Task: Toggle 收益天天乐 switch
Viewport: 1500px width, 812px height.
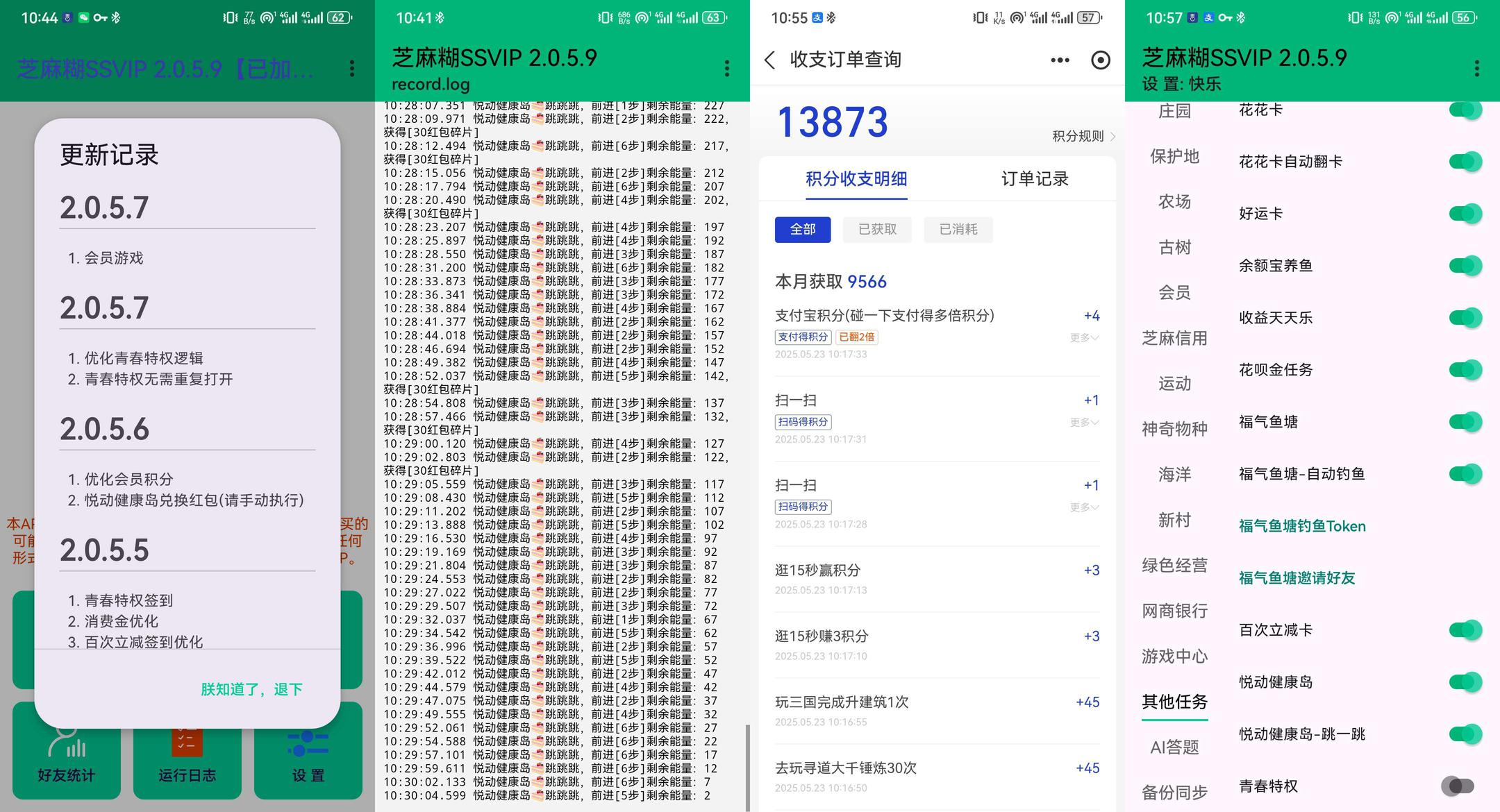Action: point(1465,318)
